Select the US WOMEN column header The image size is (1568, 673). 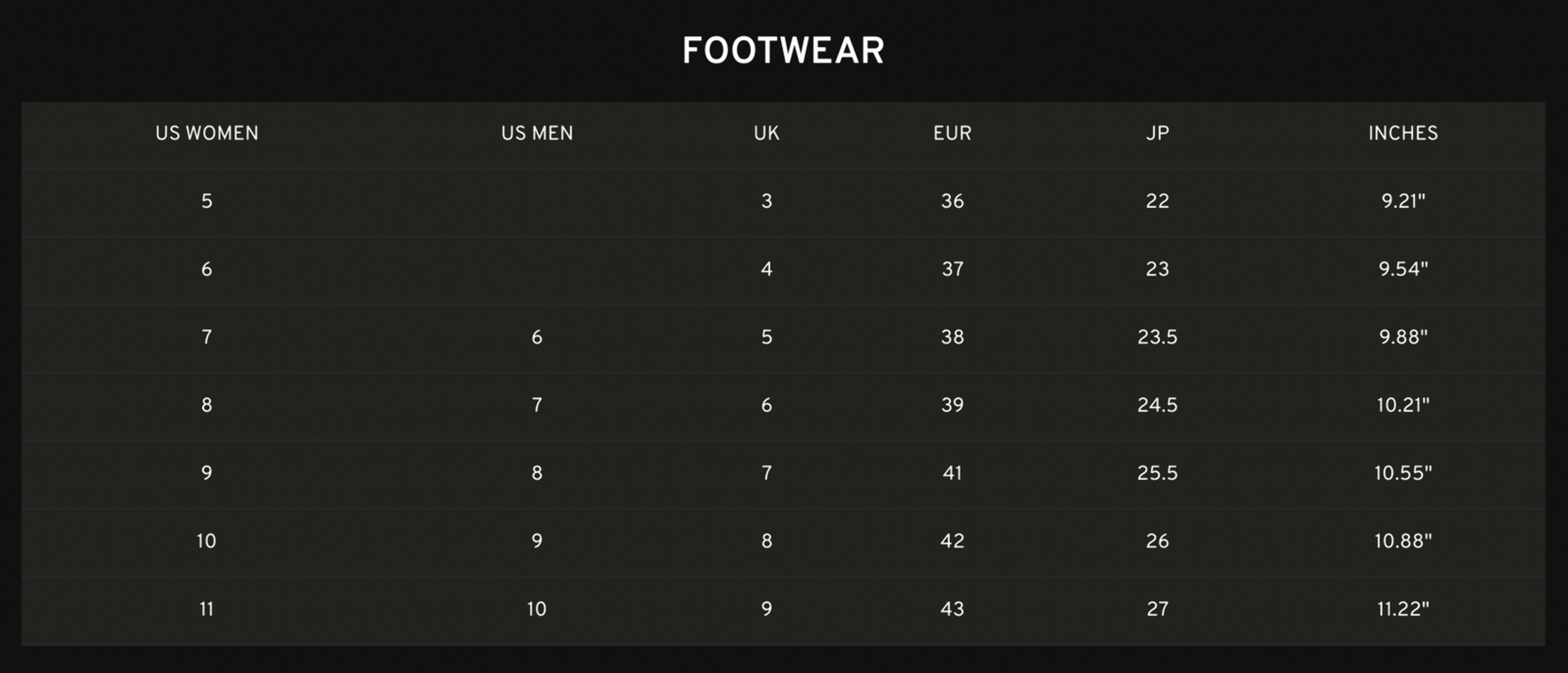207,133
